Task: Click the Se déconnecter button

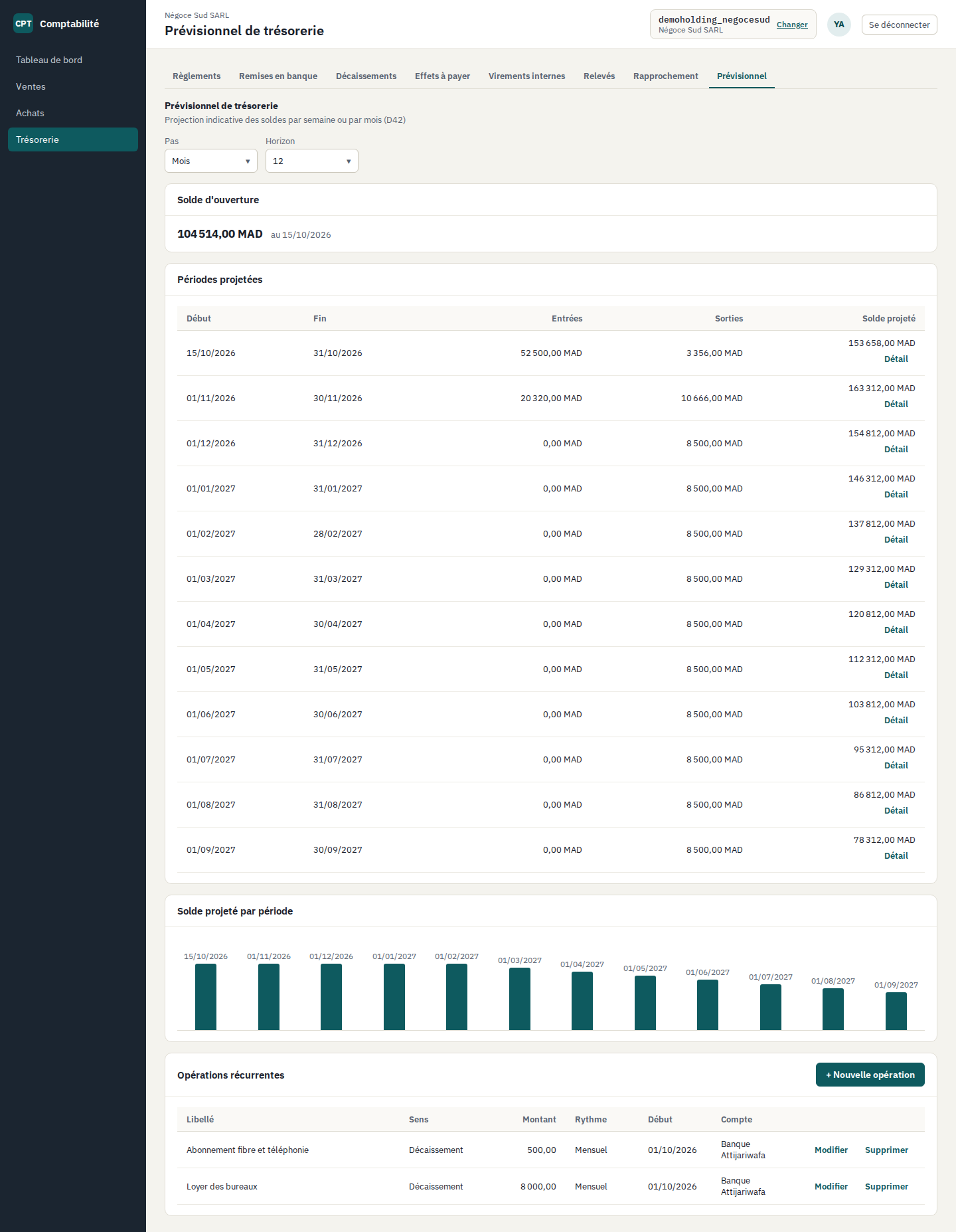Action: (899, 25)
